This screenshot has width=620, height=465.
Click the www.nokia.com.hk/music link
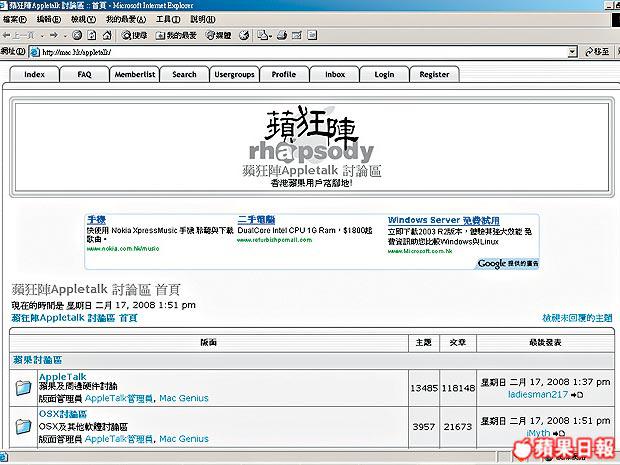(x=123, y=249)
